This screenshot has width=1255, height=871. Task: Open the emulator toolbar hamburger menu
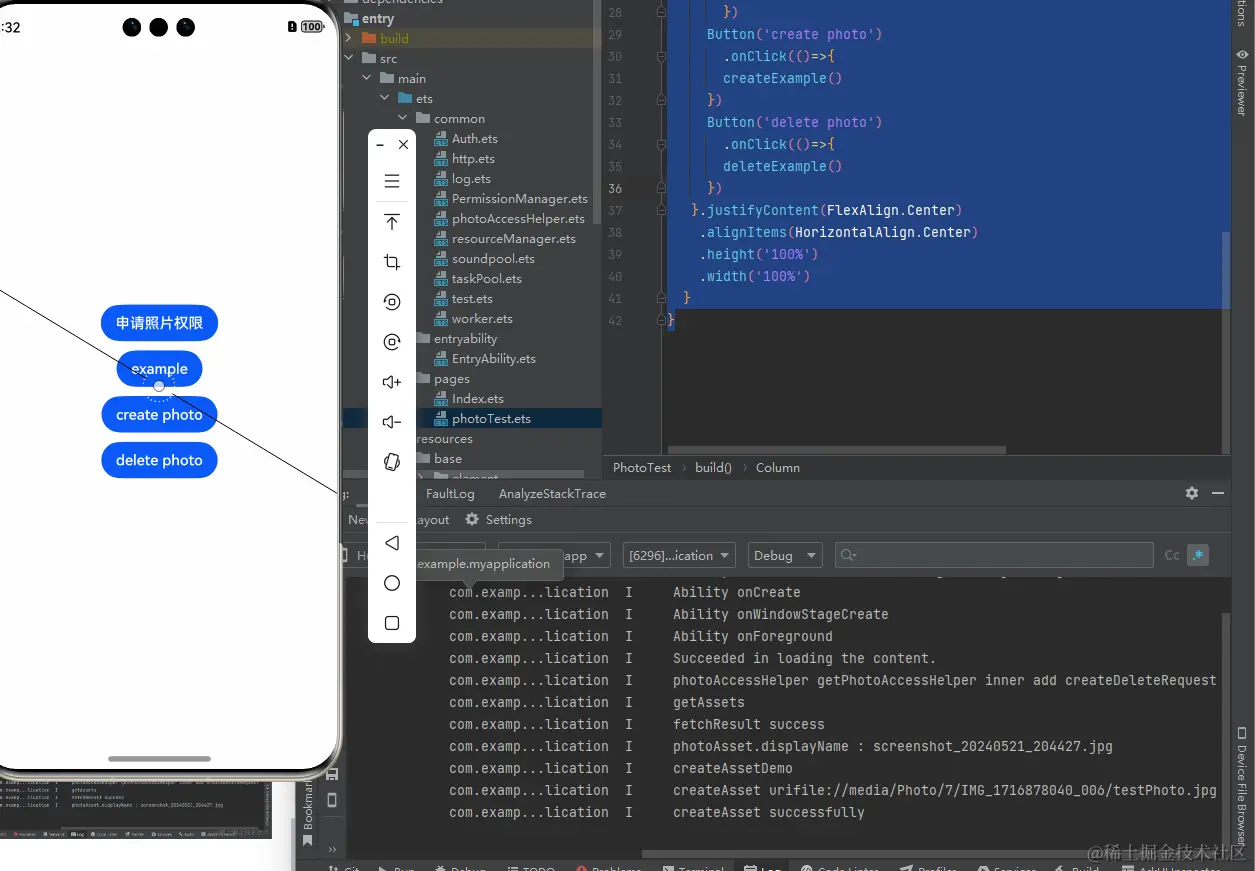coord(392,181)
